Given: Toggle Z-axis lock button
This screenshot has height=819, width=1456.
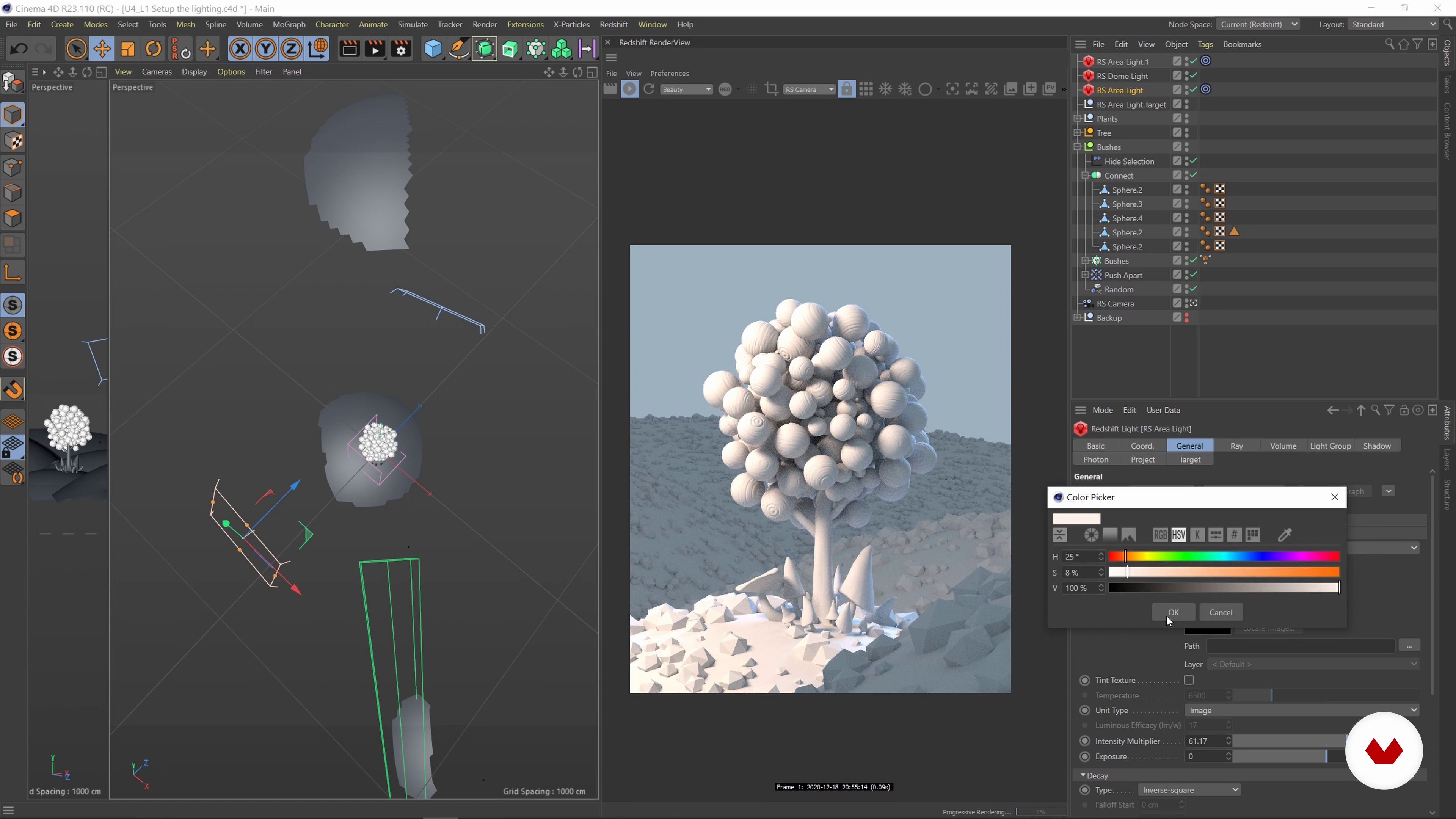Looking at the screenshot, I should pyautogui.click(x=291, y=49).
